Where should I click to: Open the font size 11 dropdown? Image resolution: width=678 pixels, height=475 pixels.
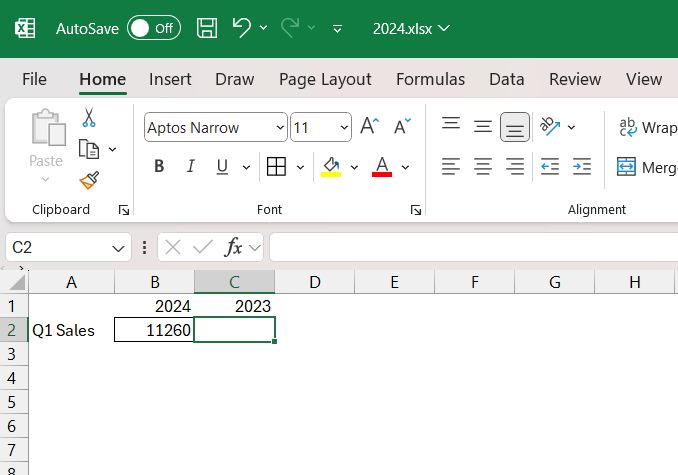[x=344, y=127]
